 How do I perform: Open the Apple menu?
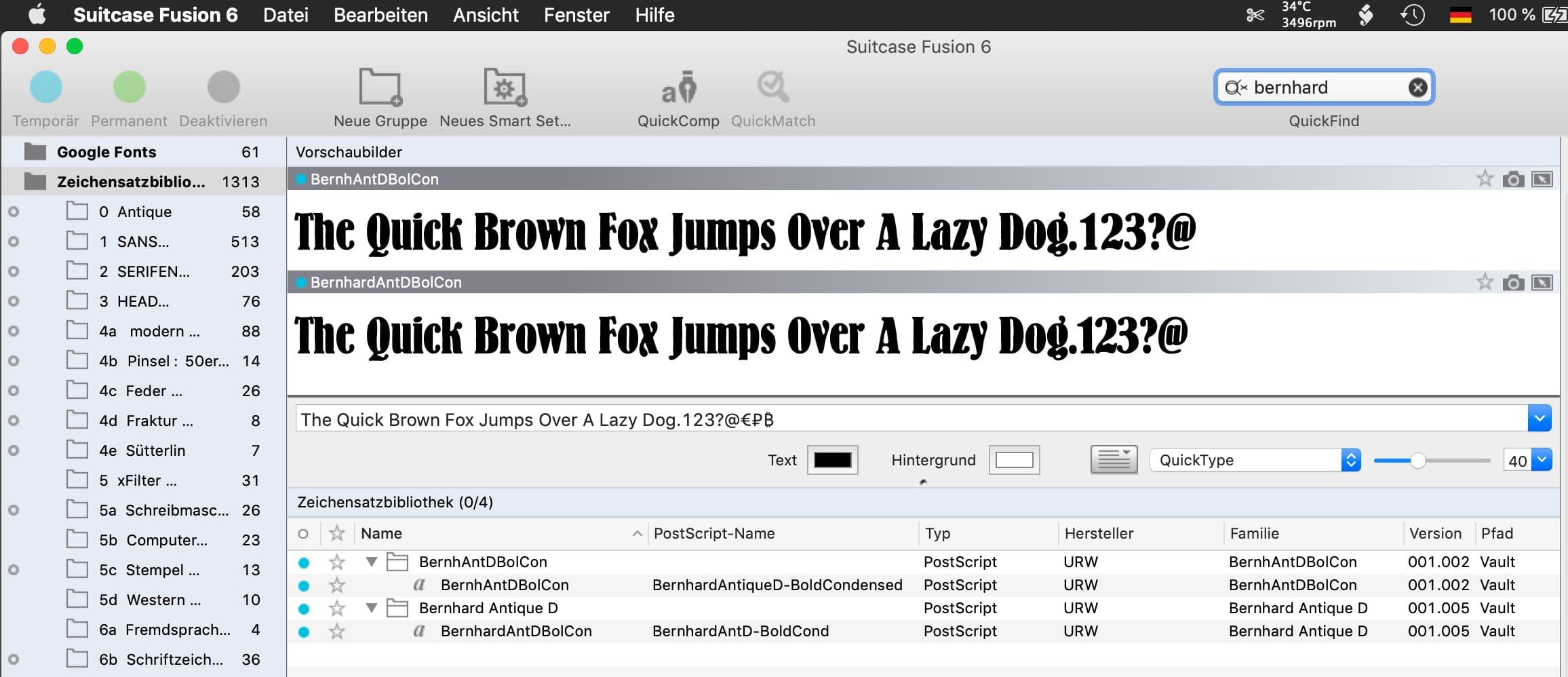37,14
